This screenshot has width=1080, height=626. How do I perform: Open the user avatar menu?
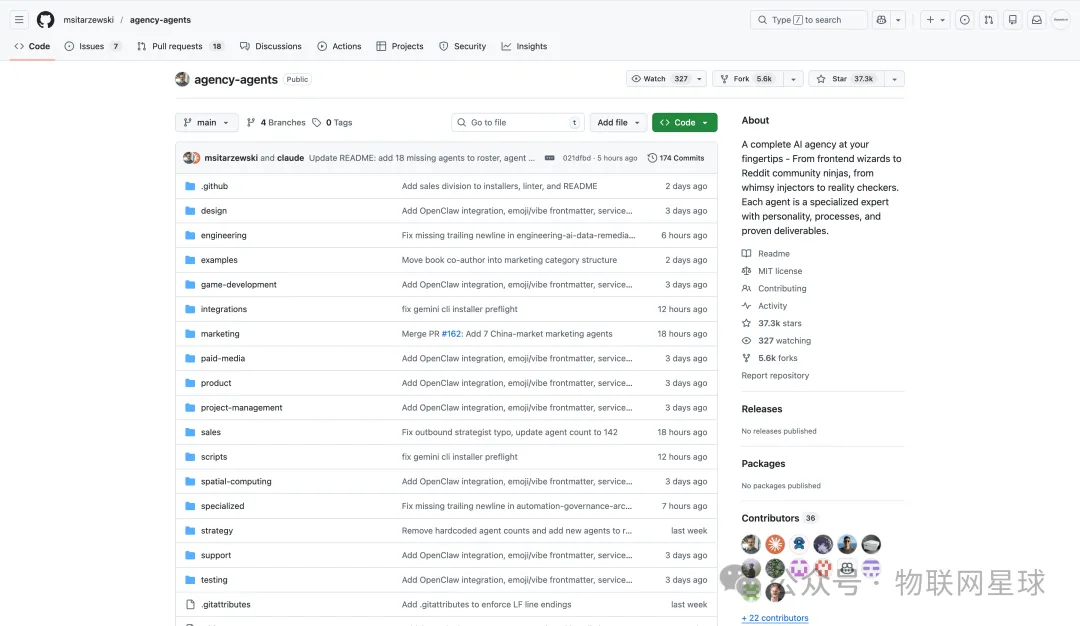pyautogui.click(x=1061, y=20)
